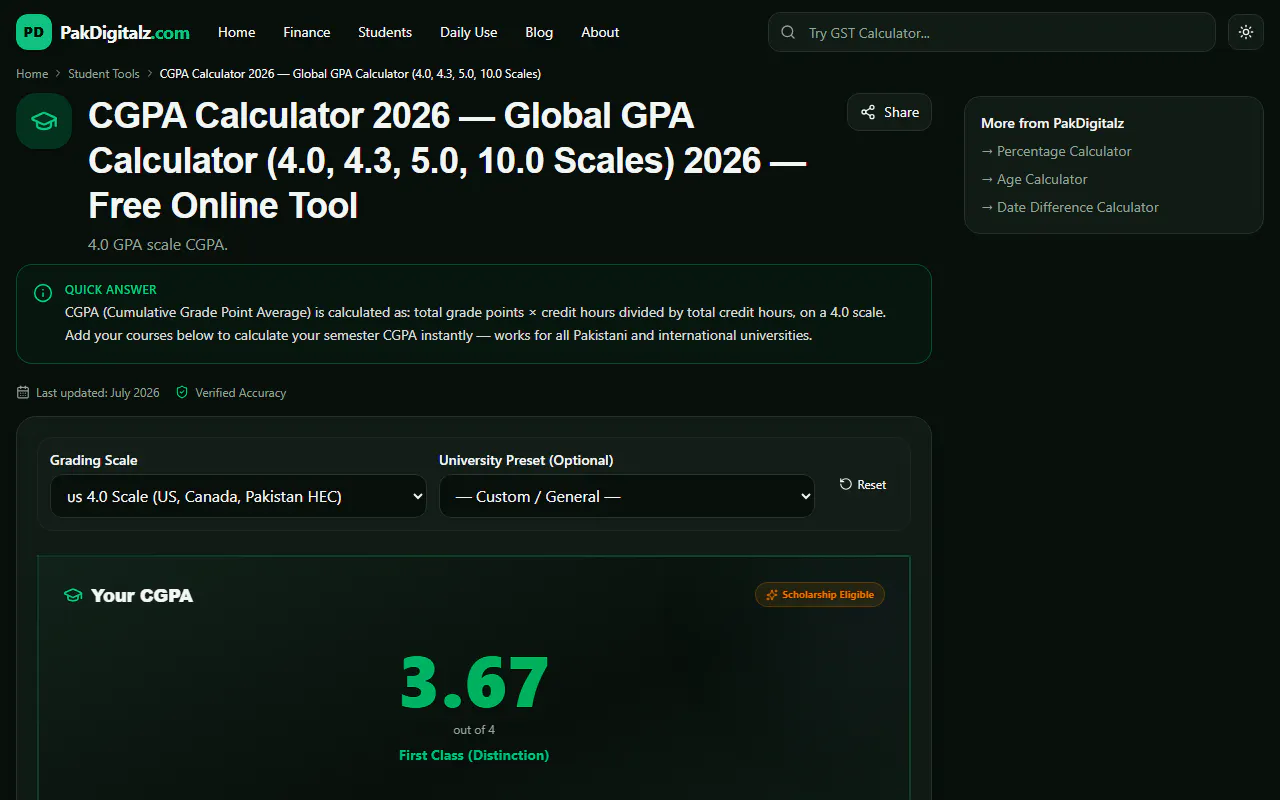Click the Share button
Viewport: 1280px width, 800px height.
click(889, 112)
